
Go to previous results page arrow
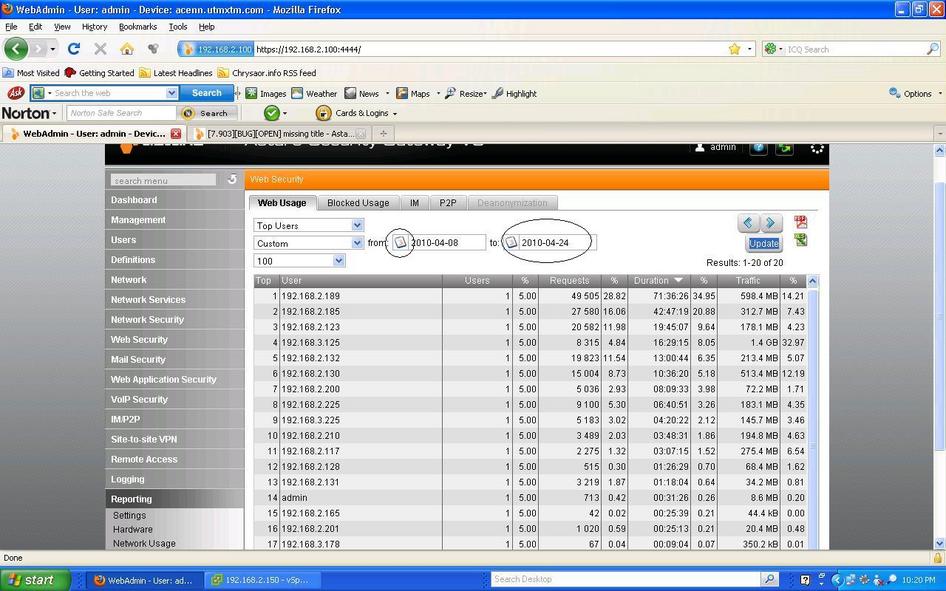[749, 223]
